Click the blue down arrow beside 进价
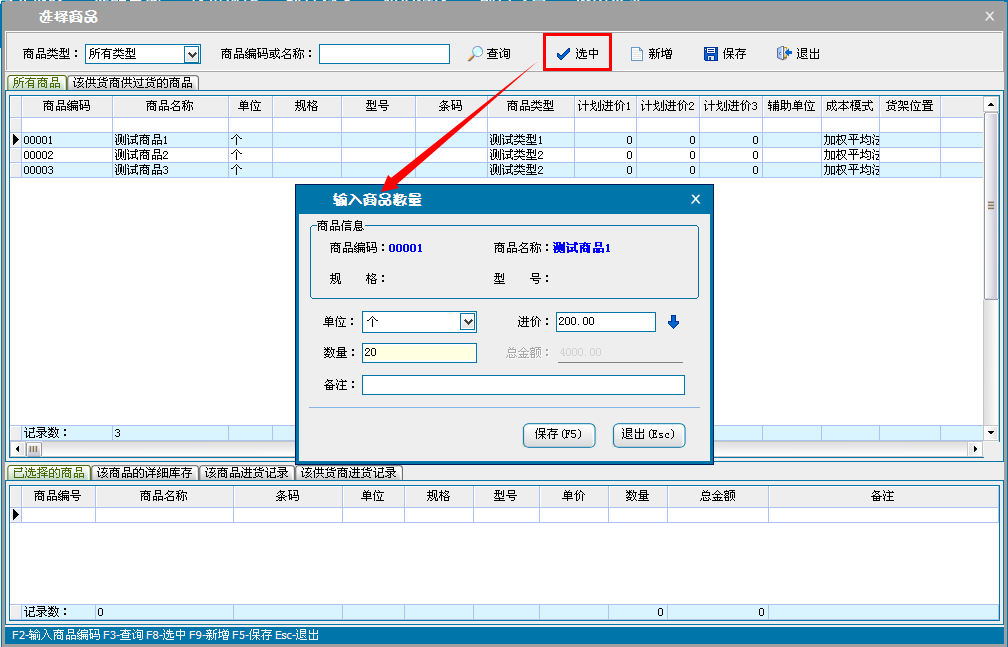Viewport: 1008px width, 647px height. pos(673,322)
